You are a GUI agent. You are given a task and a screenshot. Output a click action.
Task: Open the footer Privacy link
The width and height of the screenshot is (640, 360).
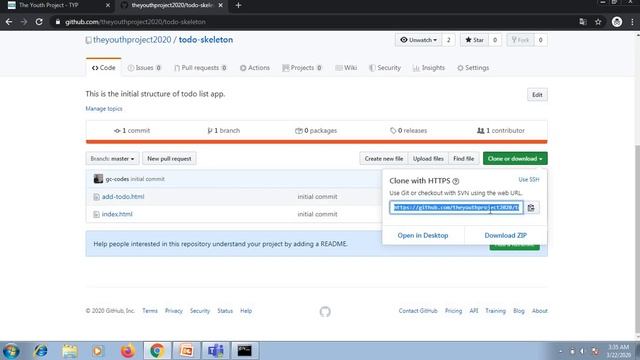click(173, 311)
